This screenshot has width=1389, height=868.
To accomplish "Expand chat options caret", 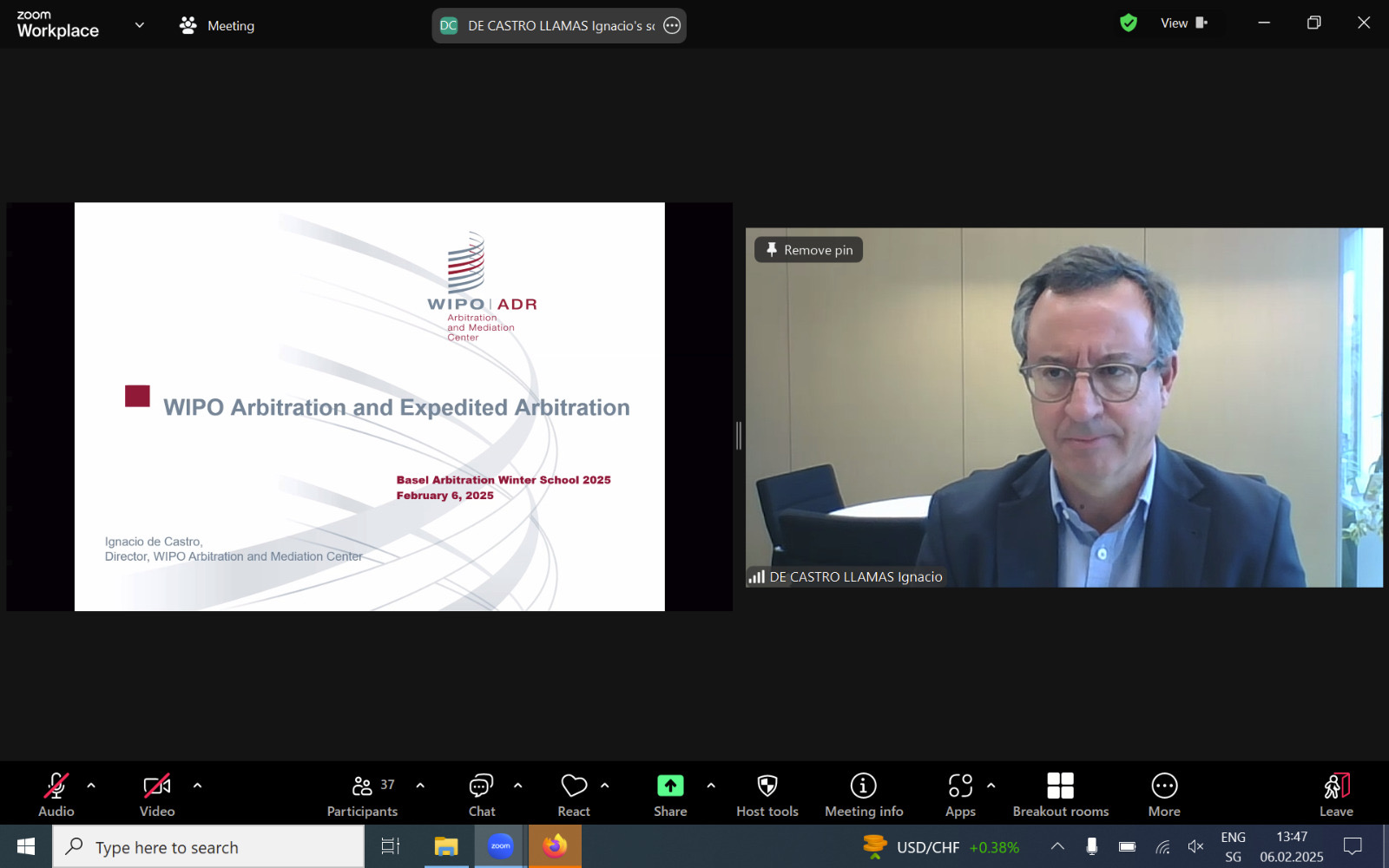I will click(x=518, y=786).
